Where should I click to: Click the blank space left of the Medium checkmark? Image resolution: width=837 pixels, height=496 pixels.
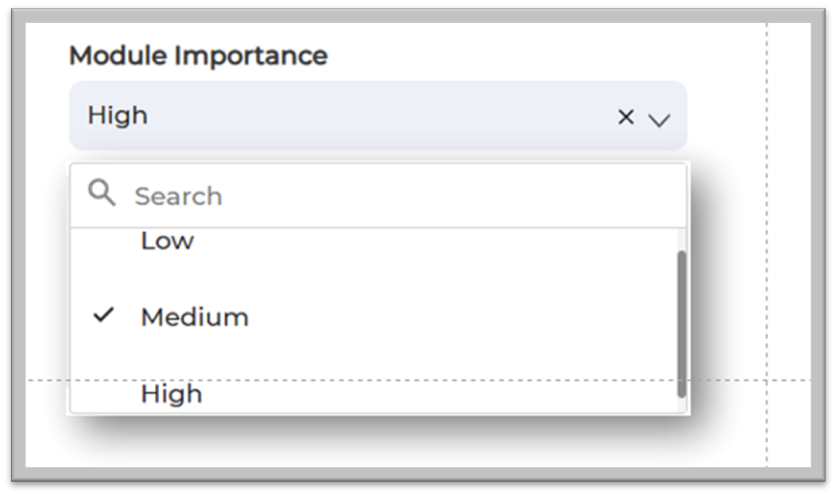coord(80,316)
